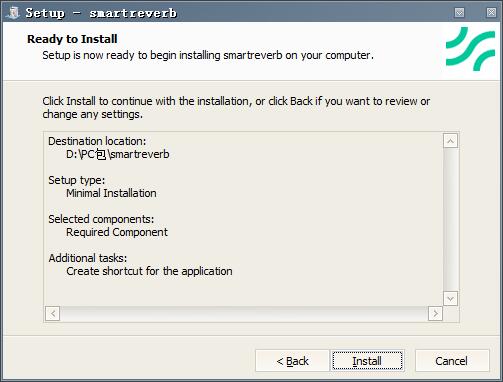Minimize the Setup window

(x=459, y=13)
